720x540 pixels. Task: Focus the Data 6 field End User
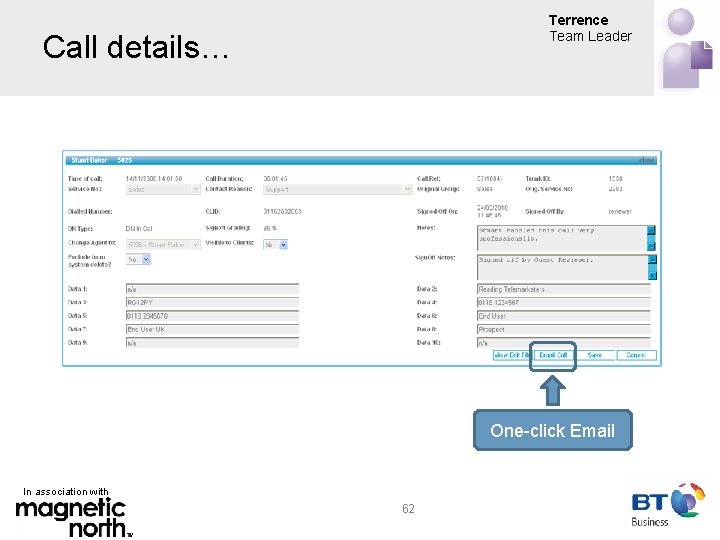click(x=564, y=316)
